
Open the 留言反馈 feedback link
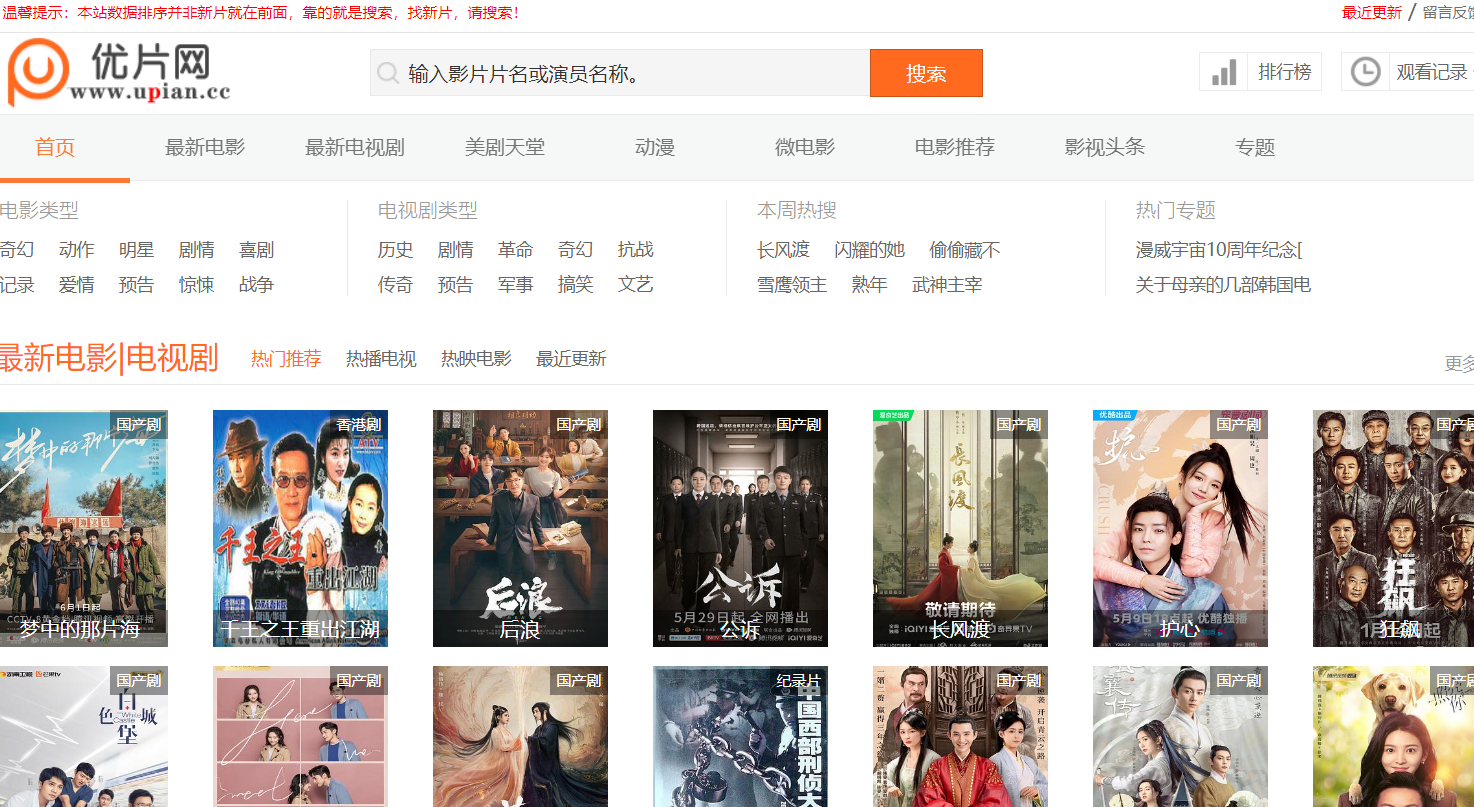1448,12
